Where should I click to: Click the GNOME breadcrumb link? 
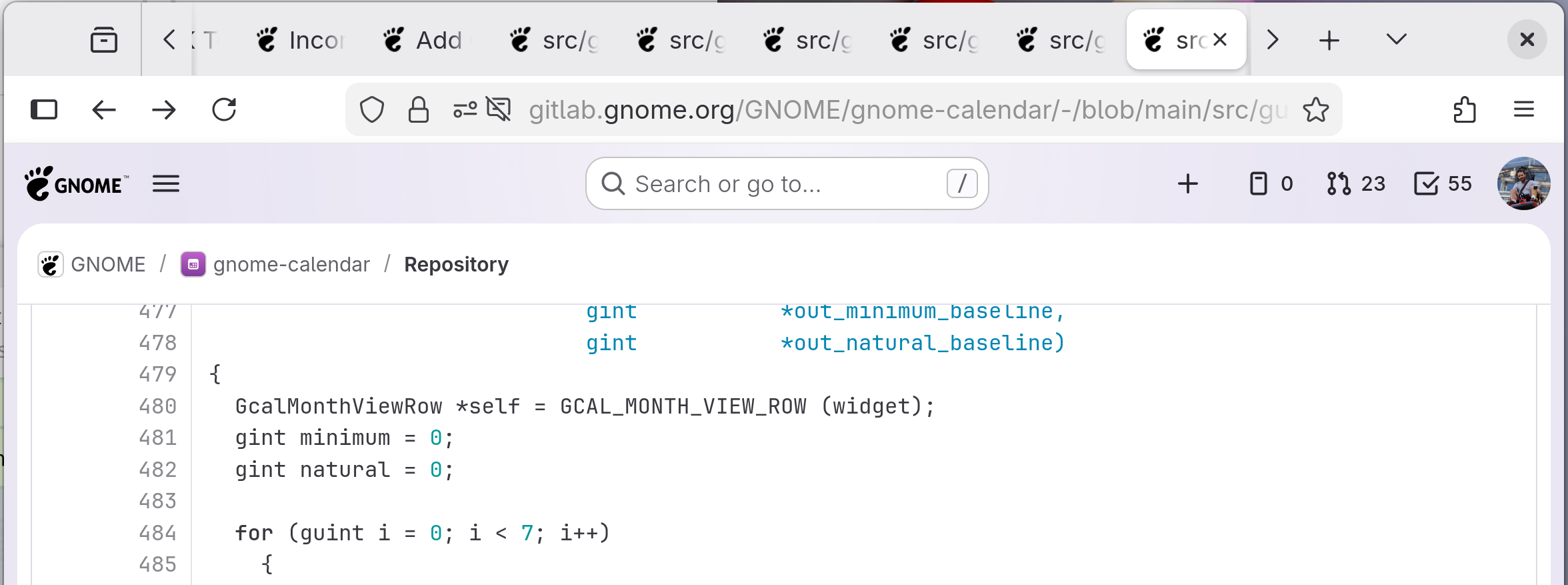click(107, 265)
